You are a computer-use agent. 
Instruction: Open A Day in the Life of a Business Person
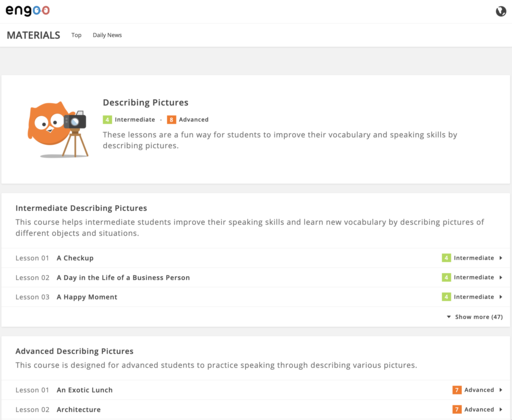[123, 278]
